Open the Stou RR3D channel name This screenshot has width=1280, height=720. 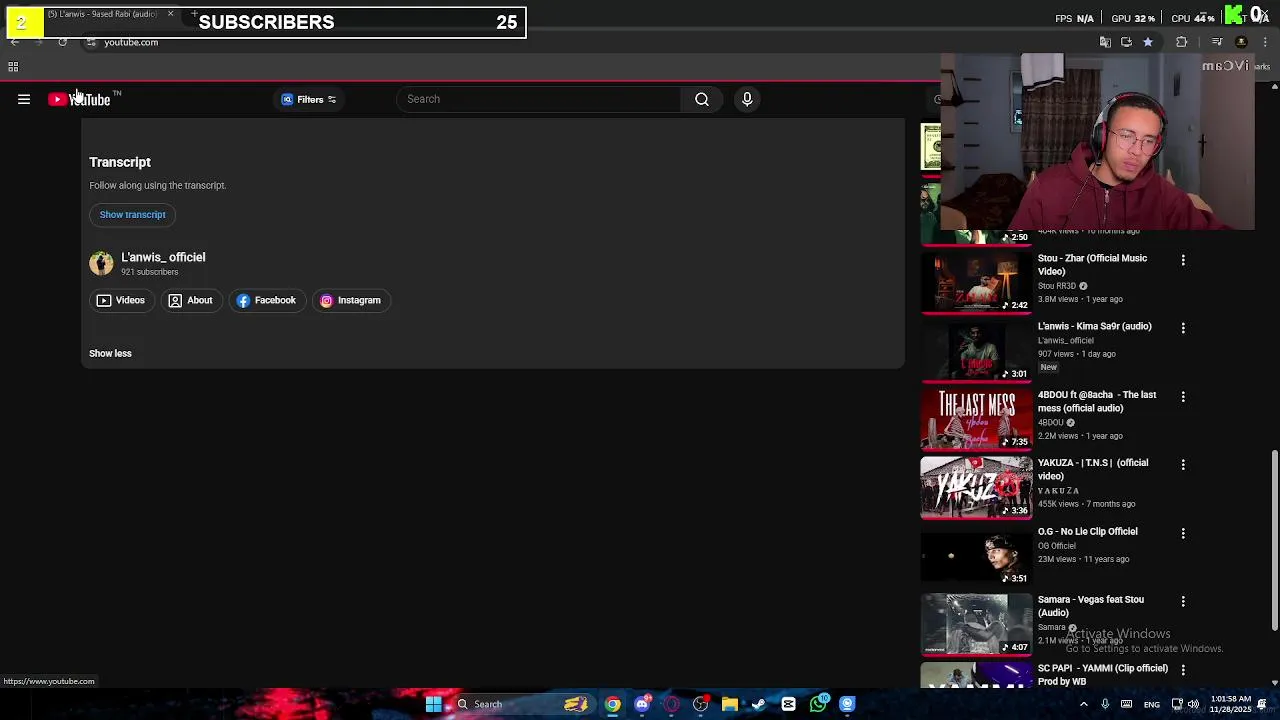click(x=1057, y=286)
